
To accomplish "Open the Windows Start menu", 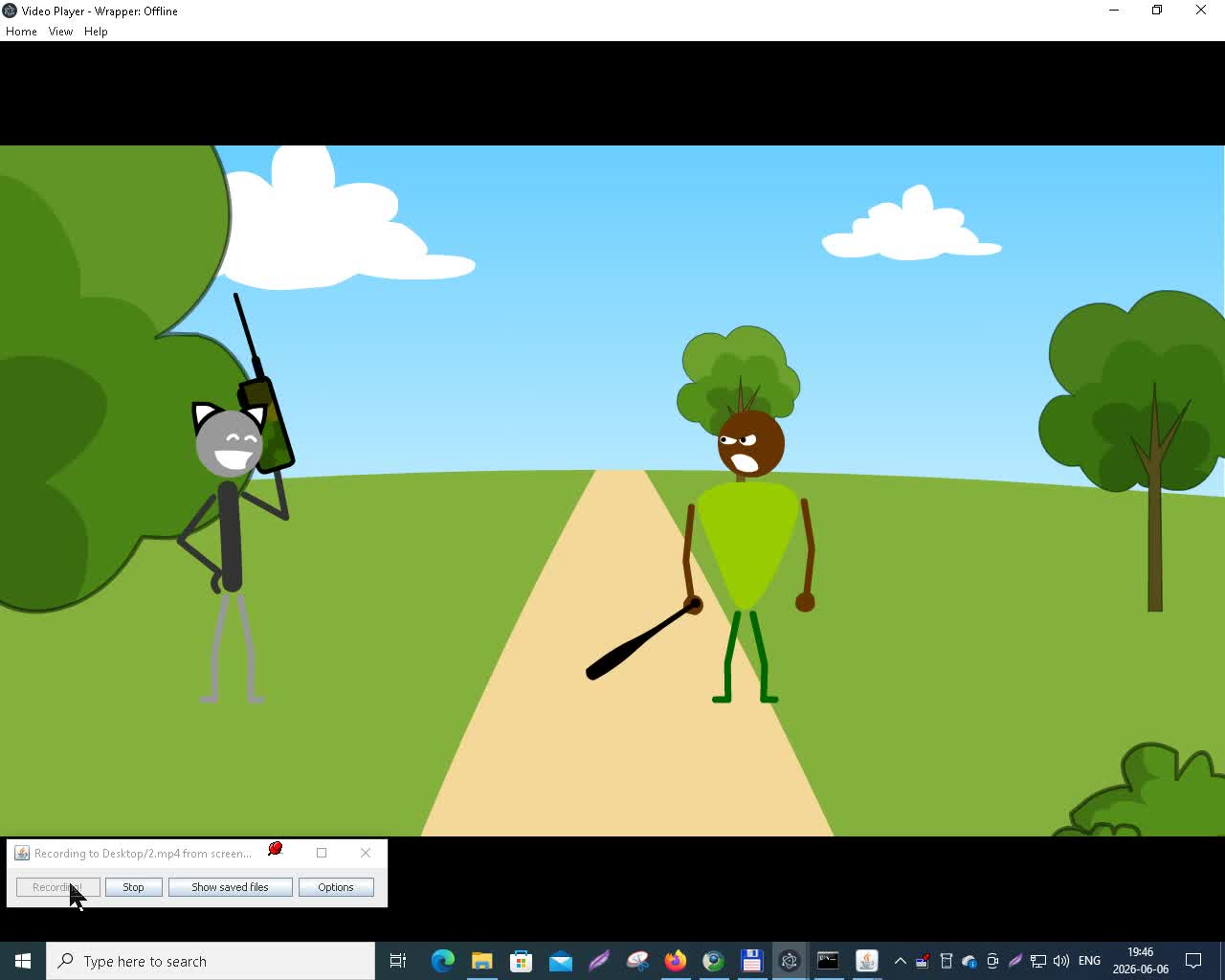I will point(23,961).
